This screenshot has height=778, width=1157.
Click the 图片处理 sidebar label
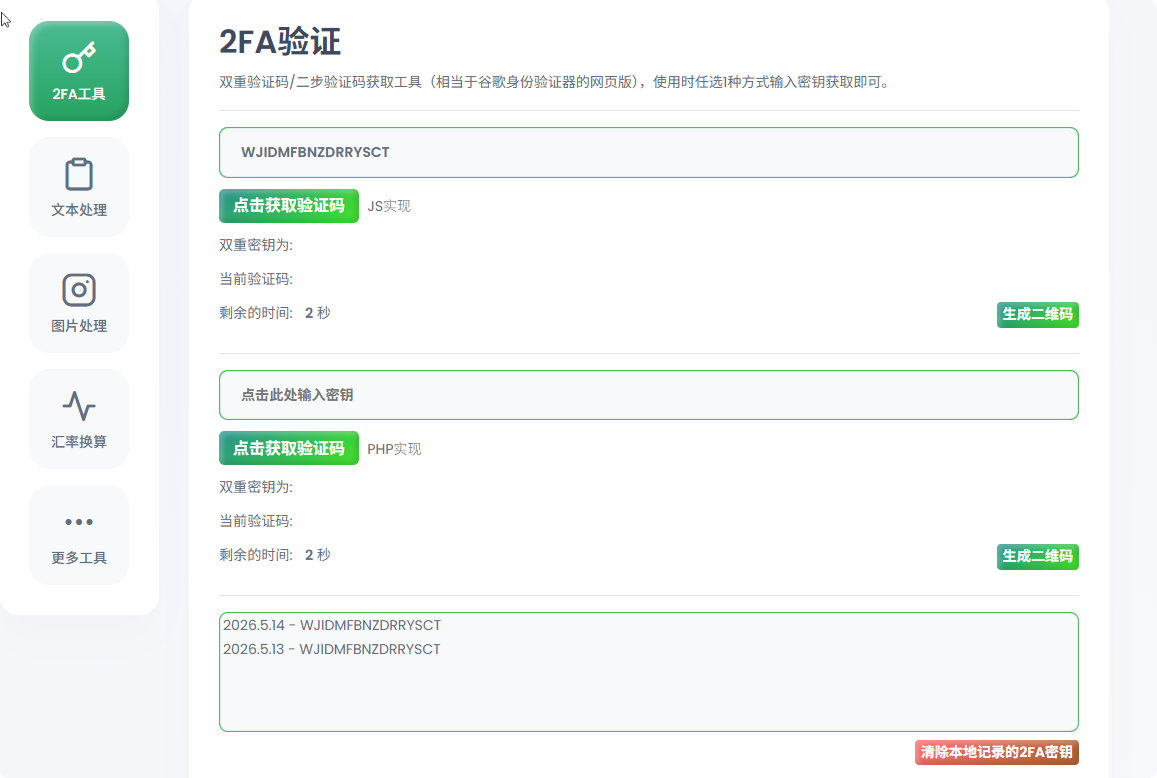[x=79, y=326]
